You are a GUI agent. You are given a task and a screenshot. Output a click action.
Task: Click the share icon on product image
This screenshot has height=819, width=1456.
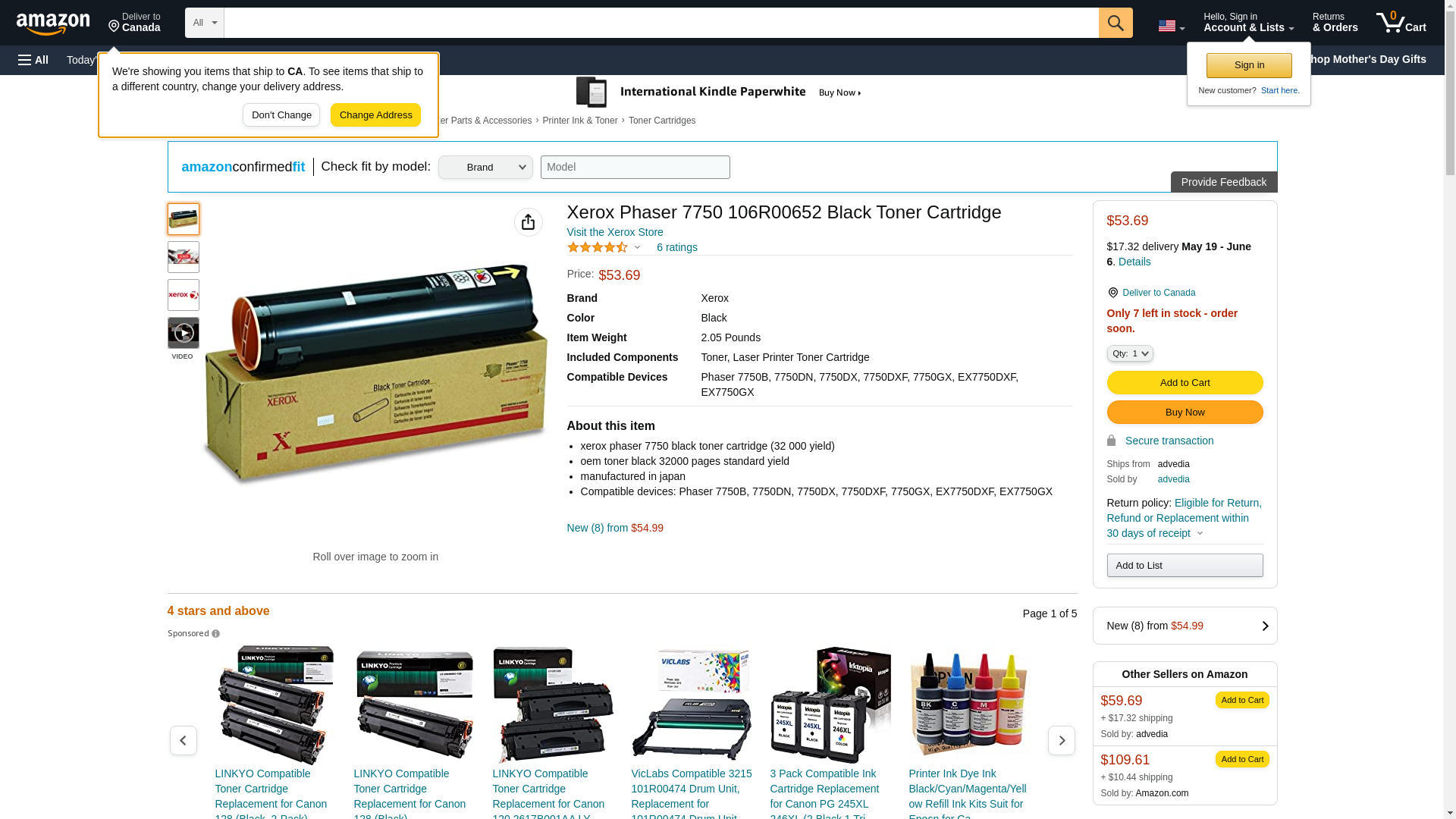(529, 222)
